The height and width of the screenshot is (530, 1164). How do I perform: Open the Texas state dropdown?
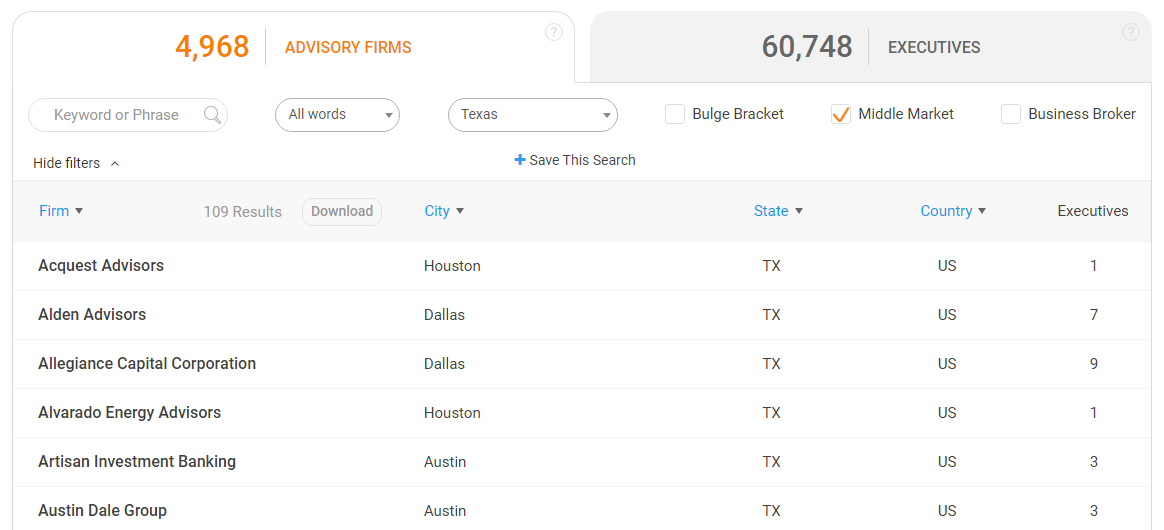[x=532, y=115]
